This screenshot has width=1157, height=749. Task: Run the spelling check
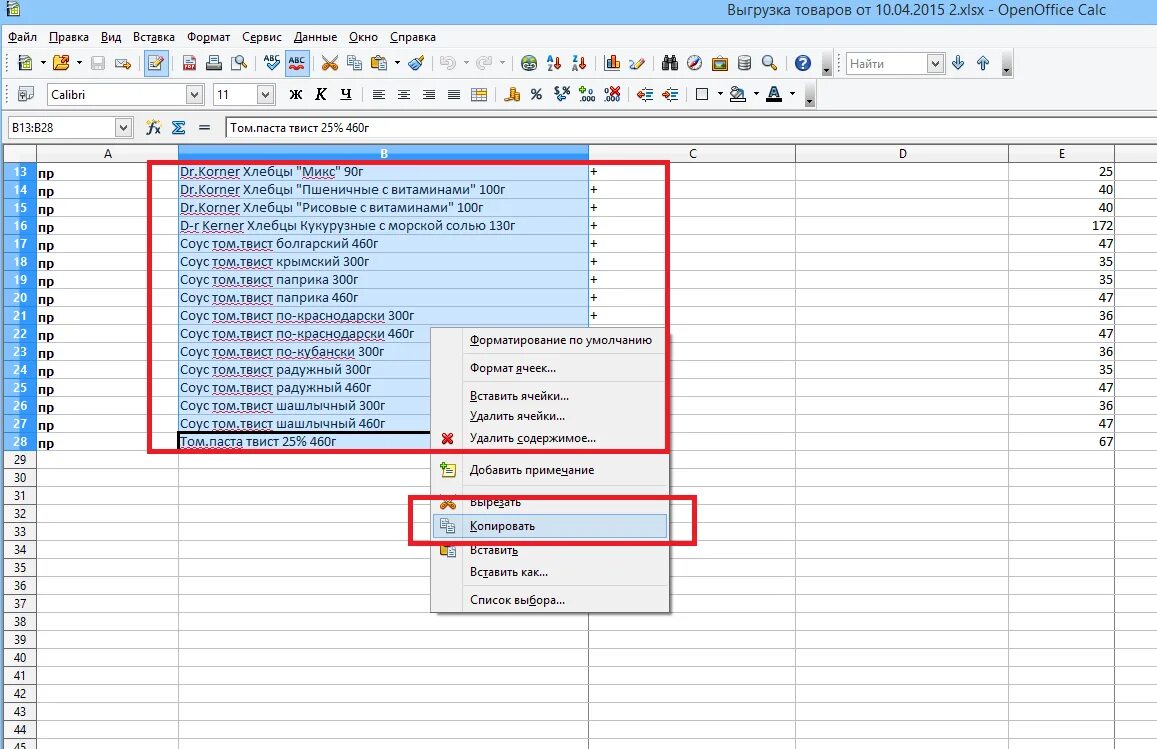pyautogui.click(x=272, y=63)
